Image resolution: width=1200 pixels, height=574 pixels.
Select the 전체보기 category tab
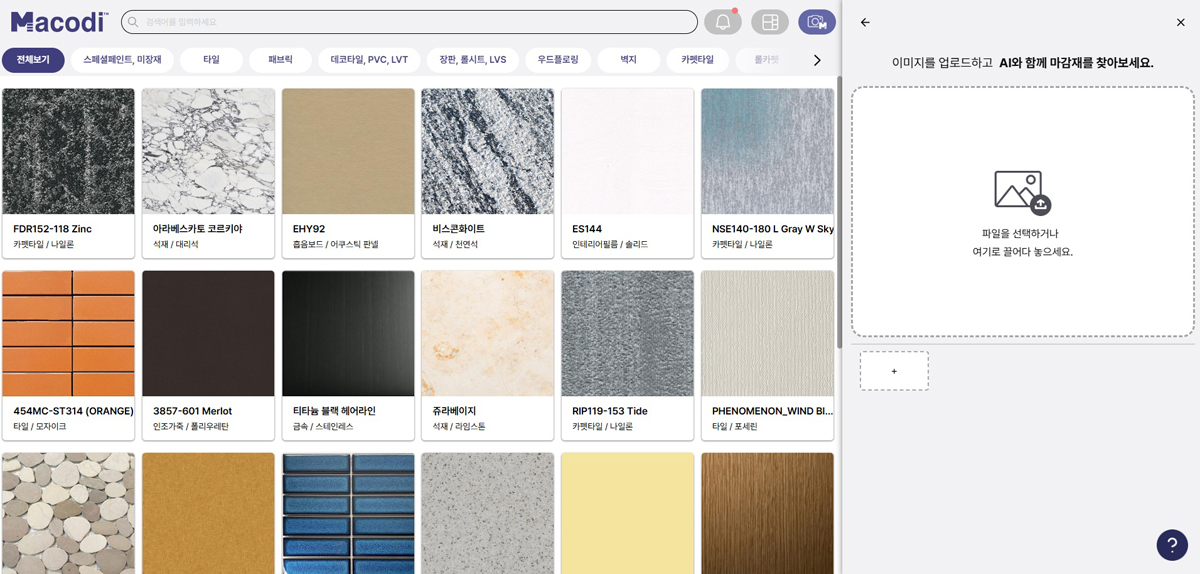point(33,60)
